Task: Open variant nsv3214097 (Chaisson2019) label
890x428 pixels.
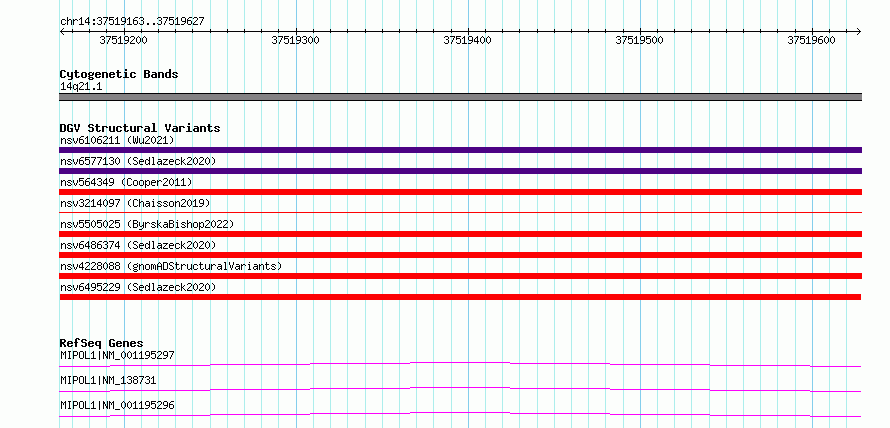Action: coord(135,203)
